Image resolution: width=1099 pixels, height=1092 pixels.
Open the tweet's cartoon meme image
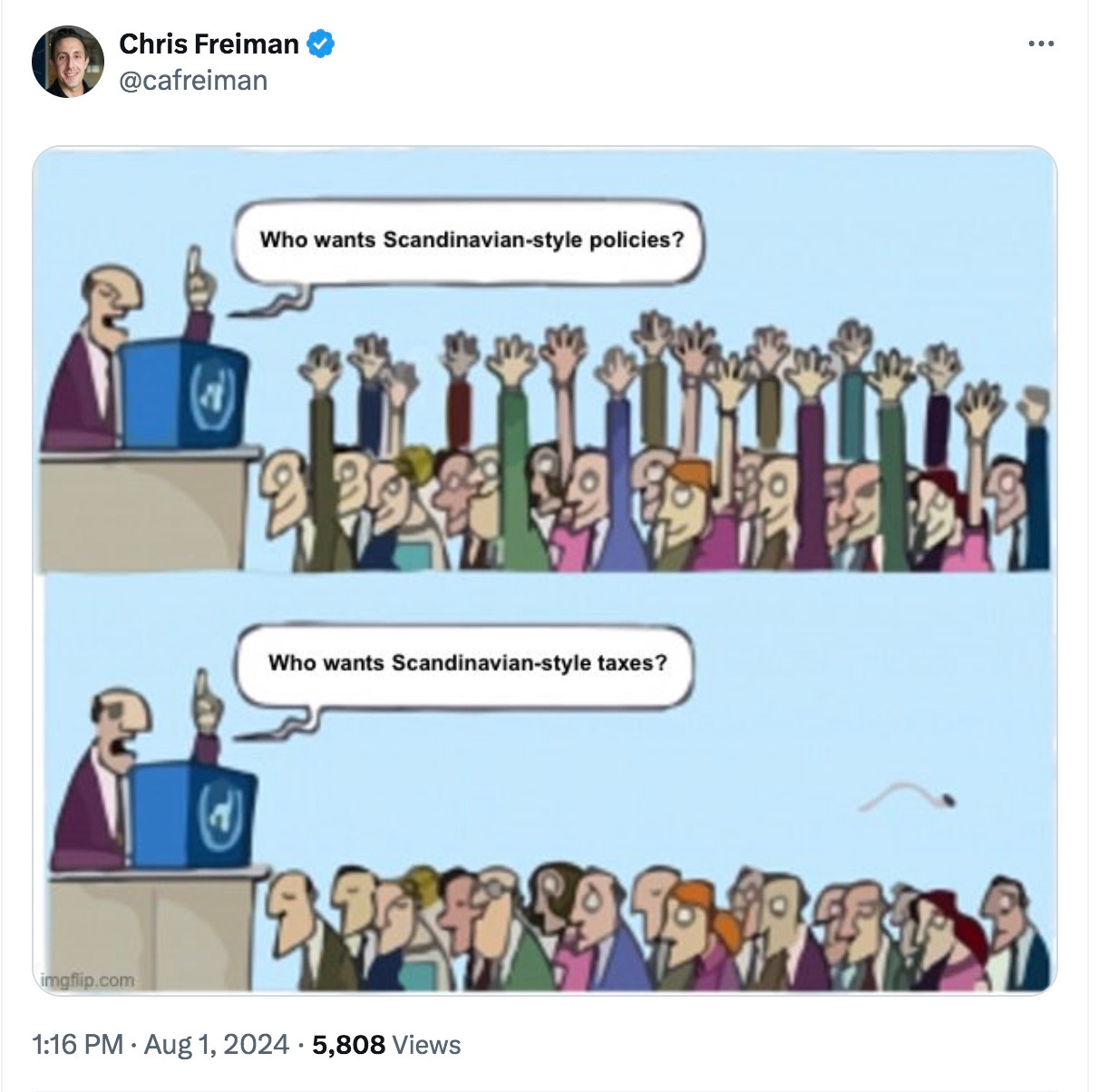click(544, 570)
